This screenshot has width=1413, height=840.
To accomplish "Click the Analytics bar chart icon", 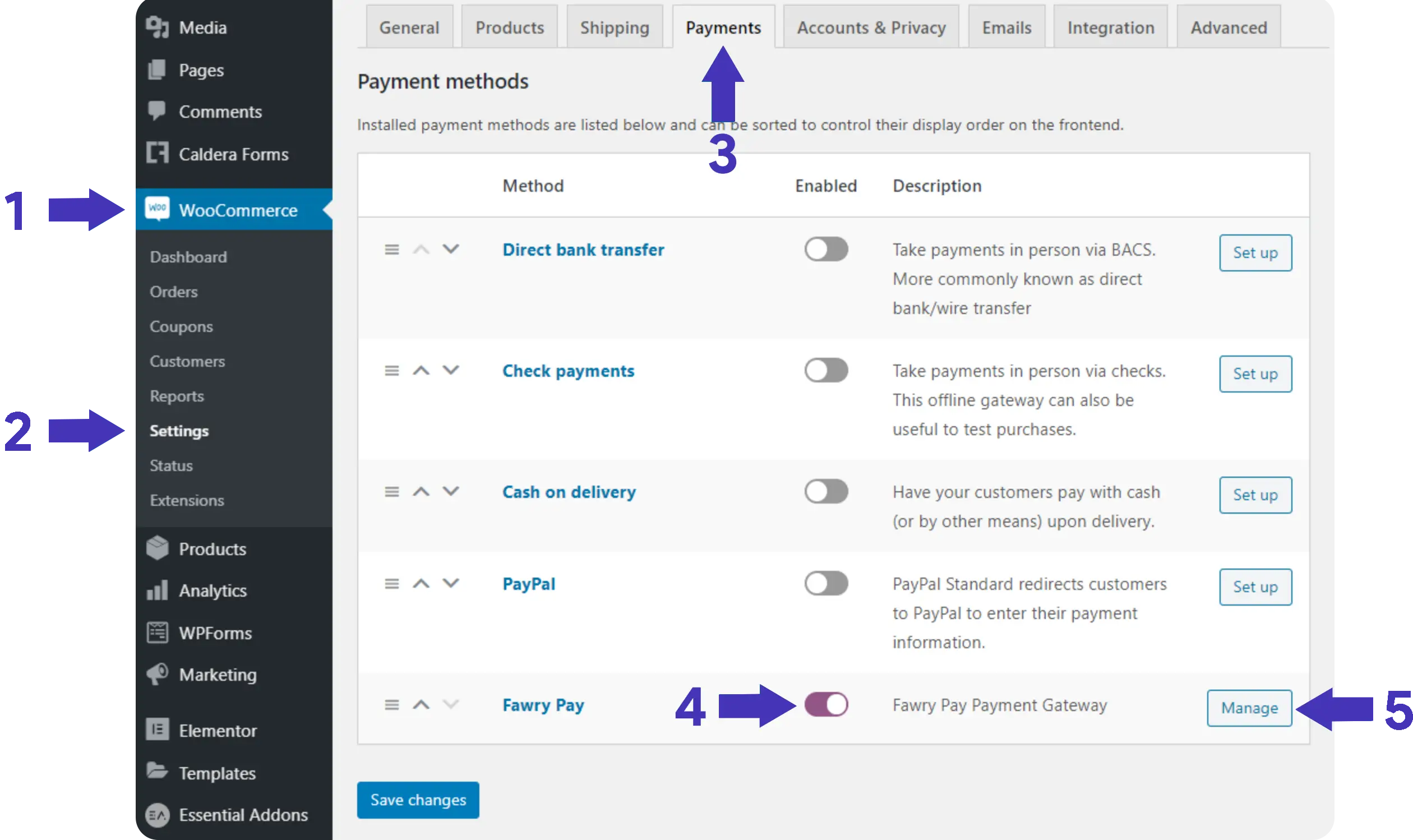I will tap(158, 590).
